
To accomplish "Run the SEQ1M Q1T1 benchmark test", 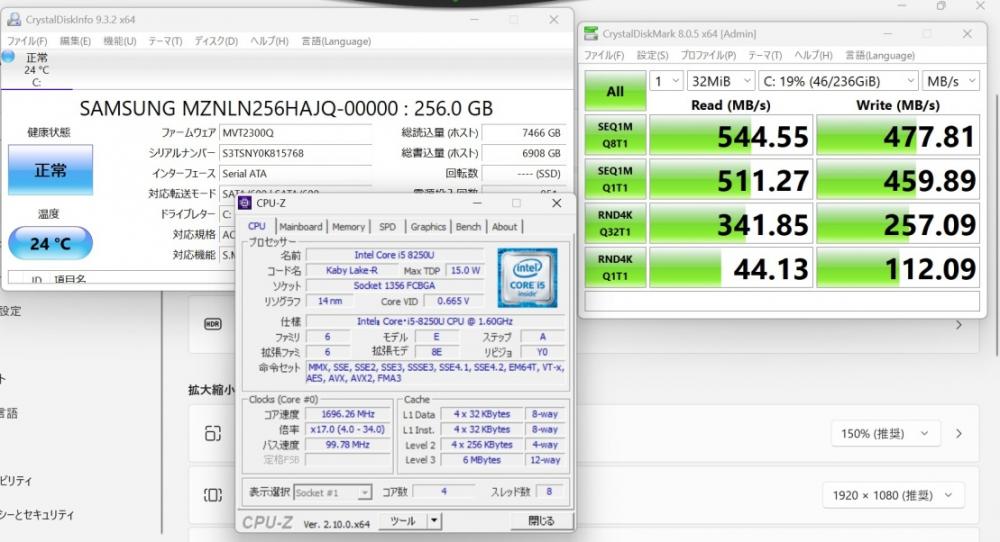I will [615, 179].
